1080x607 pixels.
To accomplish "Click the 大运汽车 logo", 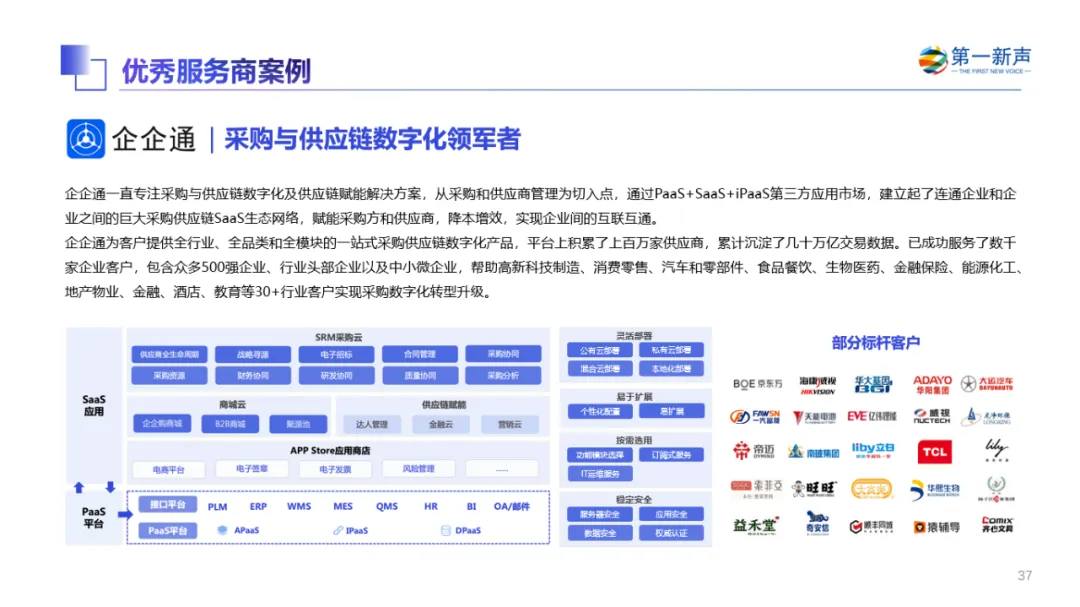I will click(x=987, y=384).
